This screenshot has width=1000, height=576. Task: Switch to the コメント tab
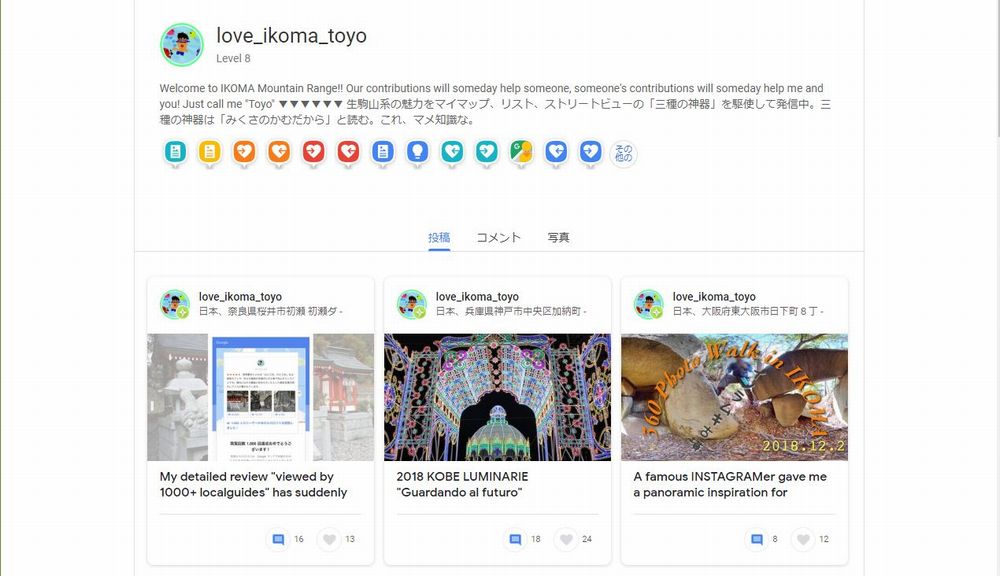point(499,237)
